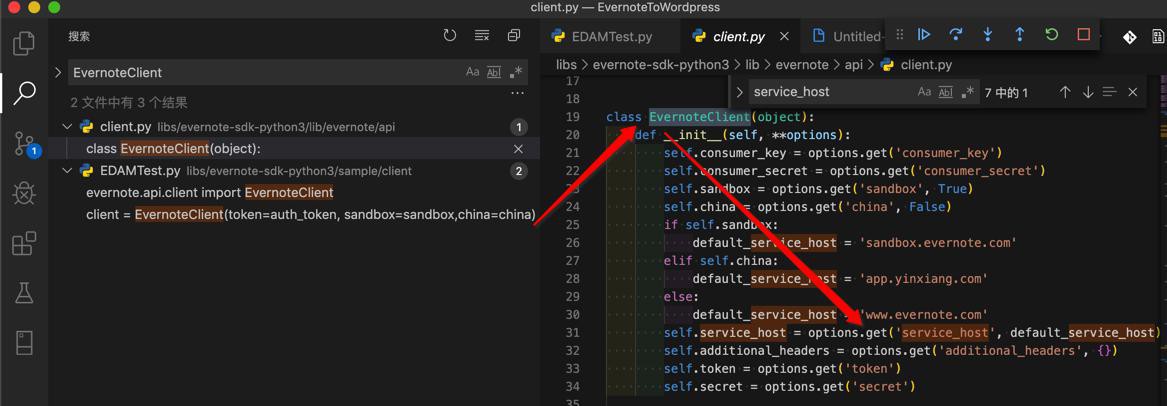1167x406 pixels.
Task: Show search details ellipsis
Action: pos(517,94)
